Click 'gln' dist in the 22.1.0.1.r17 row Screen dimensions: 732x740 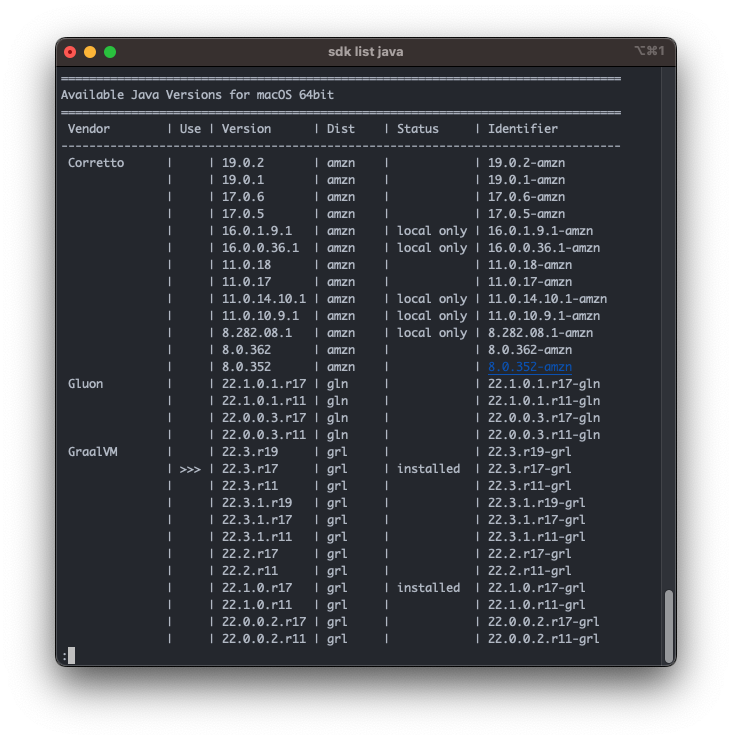pos(337,384)
